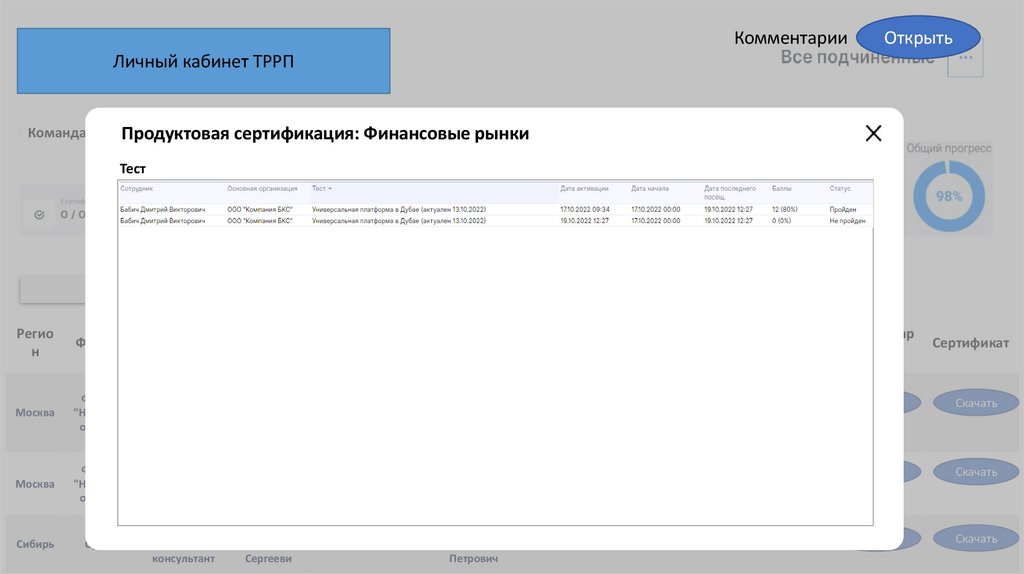Sort by the Сотрудник column header

coord(136,189)
